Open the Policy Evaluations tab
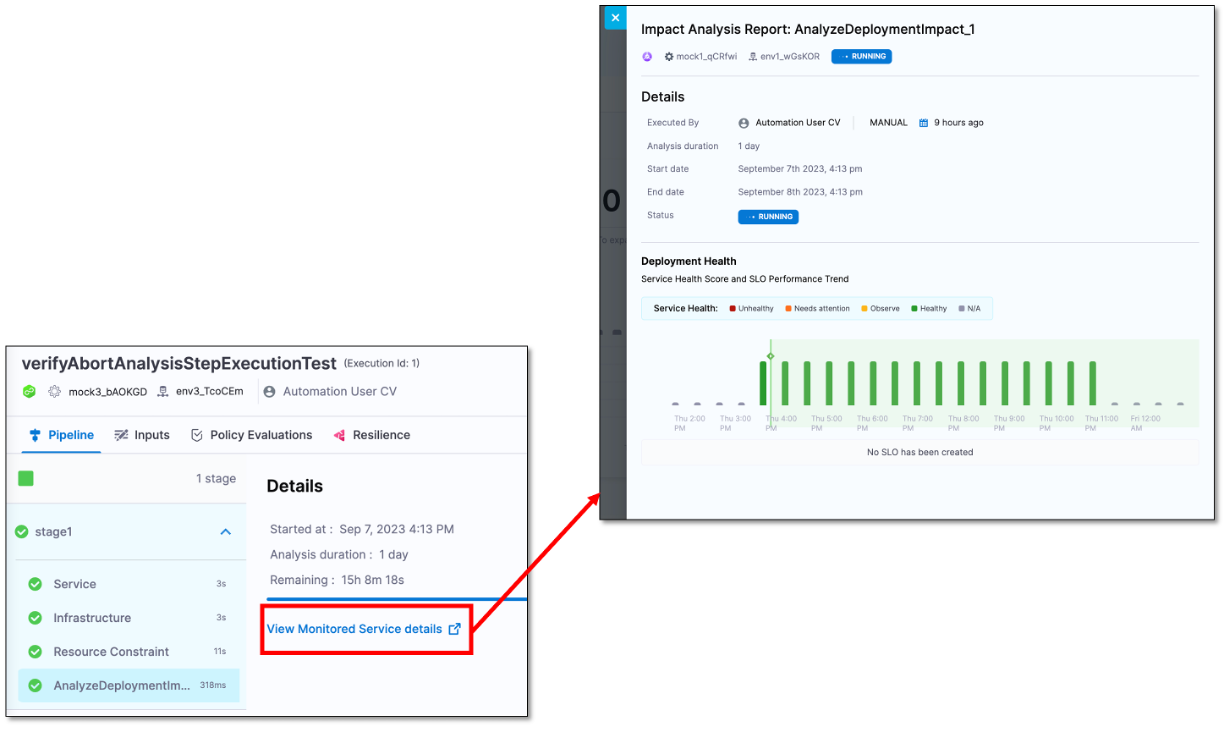 (251, 435)
